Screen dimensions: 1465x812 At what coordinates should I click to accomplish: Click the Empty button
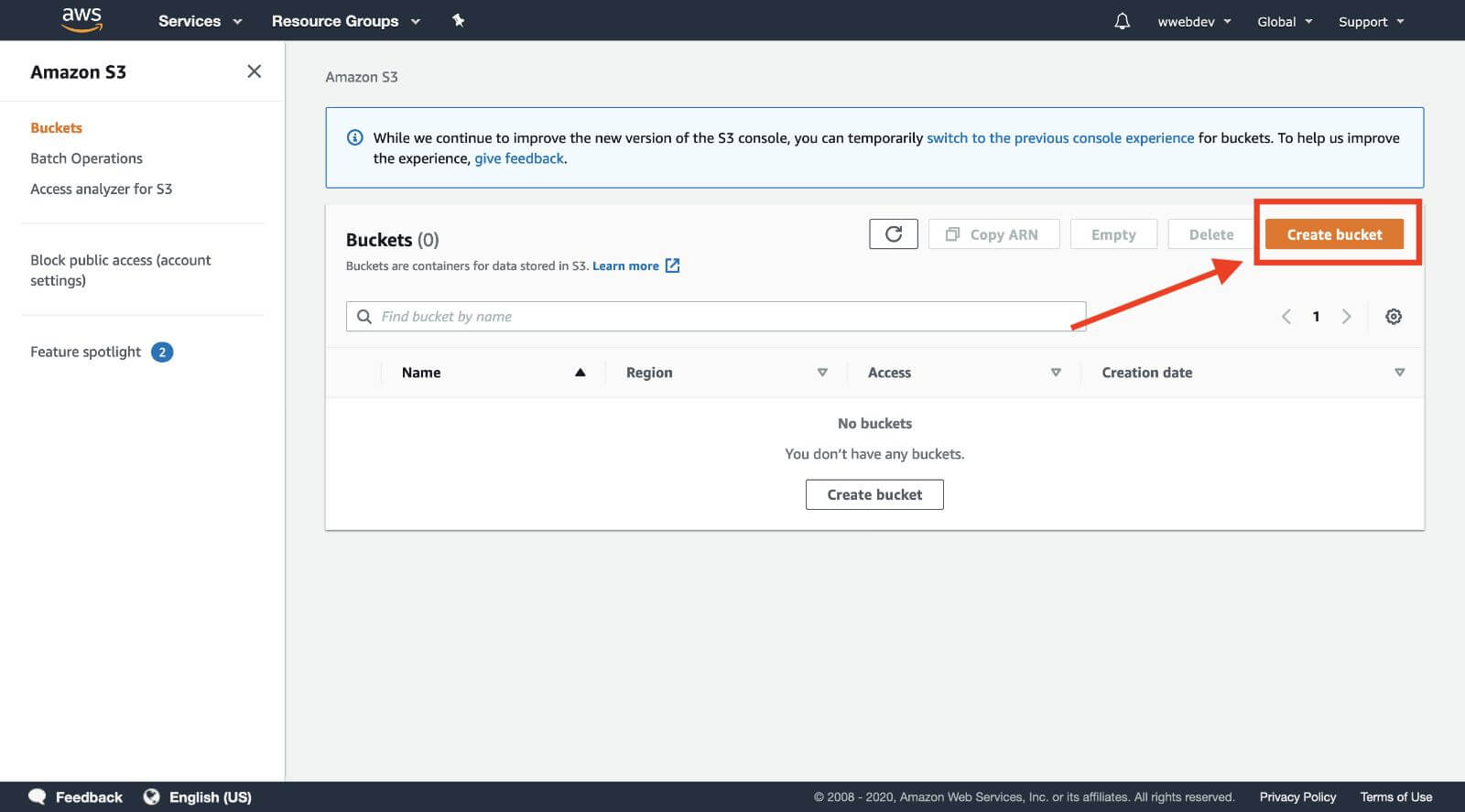tap(1113, 234)
